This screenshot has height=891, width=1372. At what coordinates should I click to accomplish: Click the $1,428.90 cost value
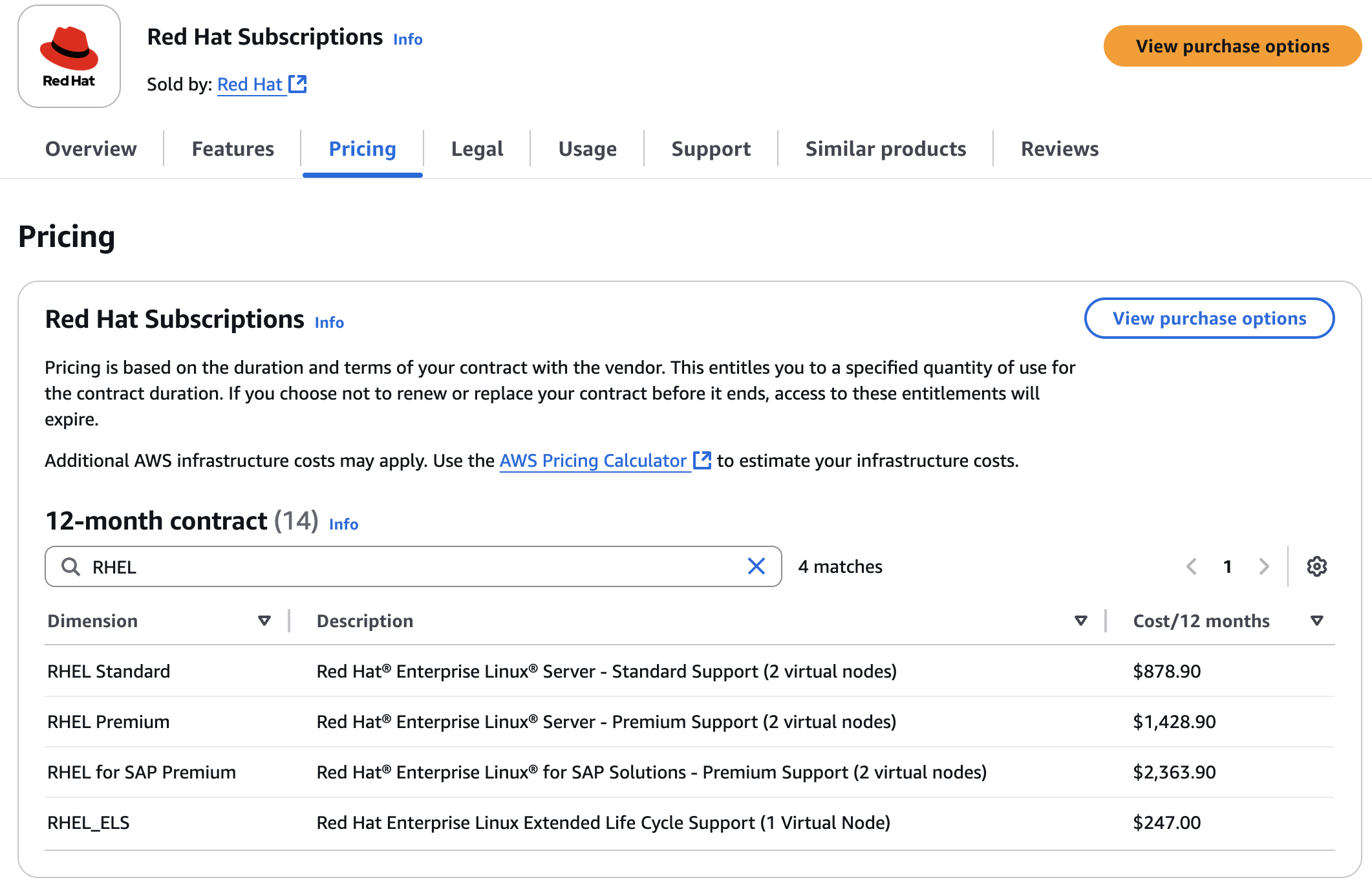[1174, 722]
